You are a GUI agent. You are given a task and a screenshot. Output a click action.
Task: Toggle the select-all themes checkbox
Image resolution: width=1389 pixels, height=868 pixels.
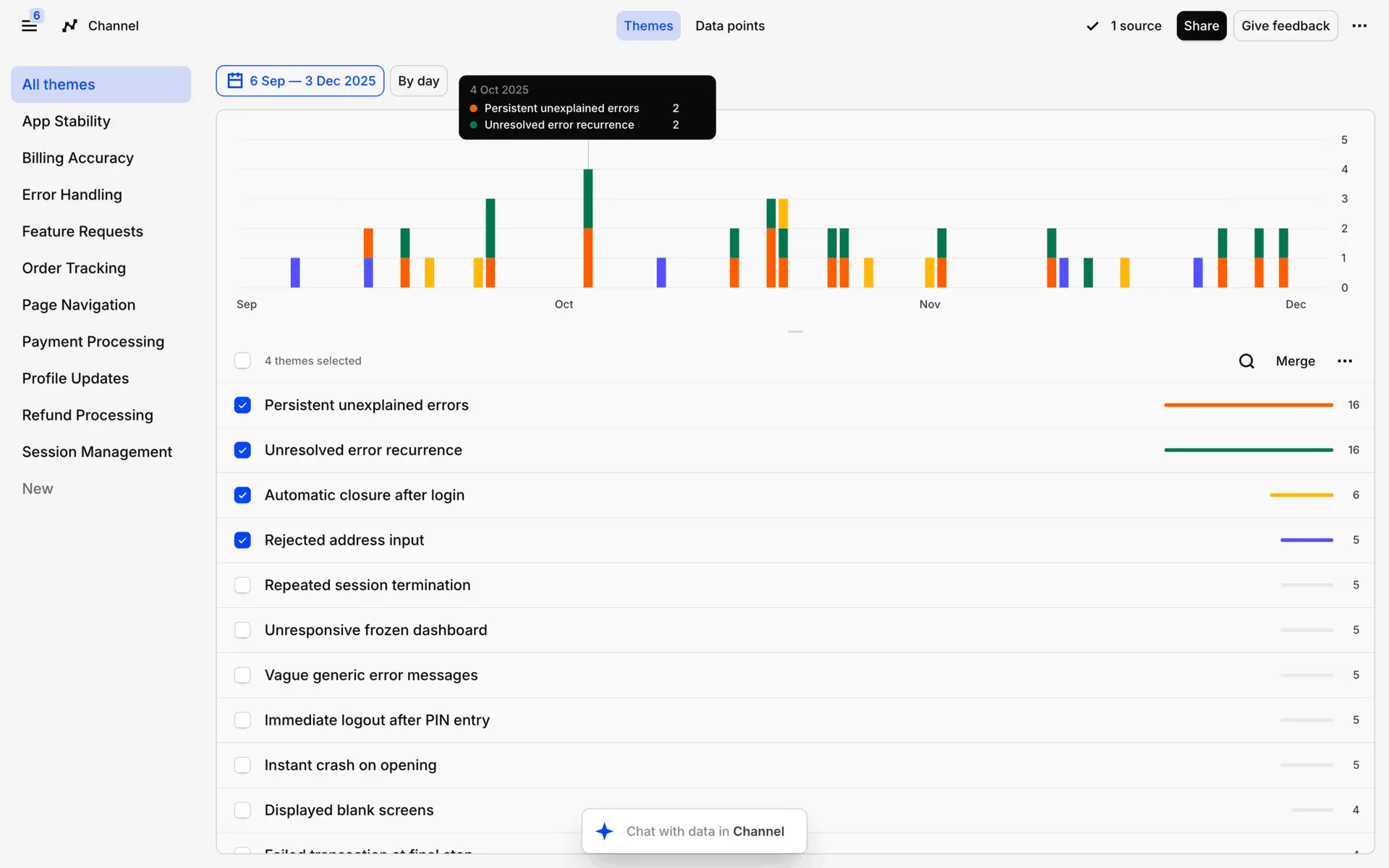click(242, 361)
